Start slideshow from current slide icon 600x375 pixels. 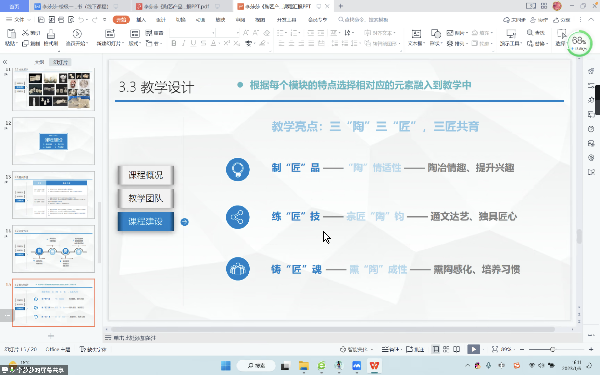(77, 34)
